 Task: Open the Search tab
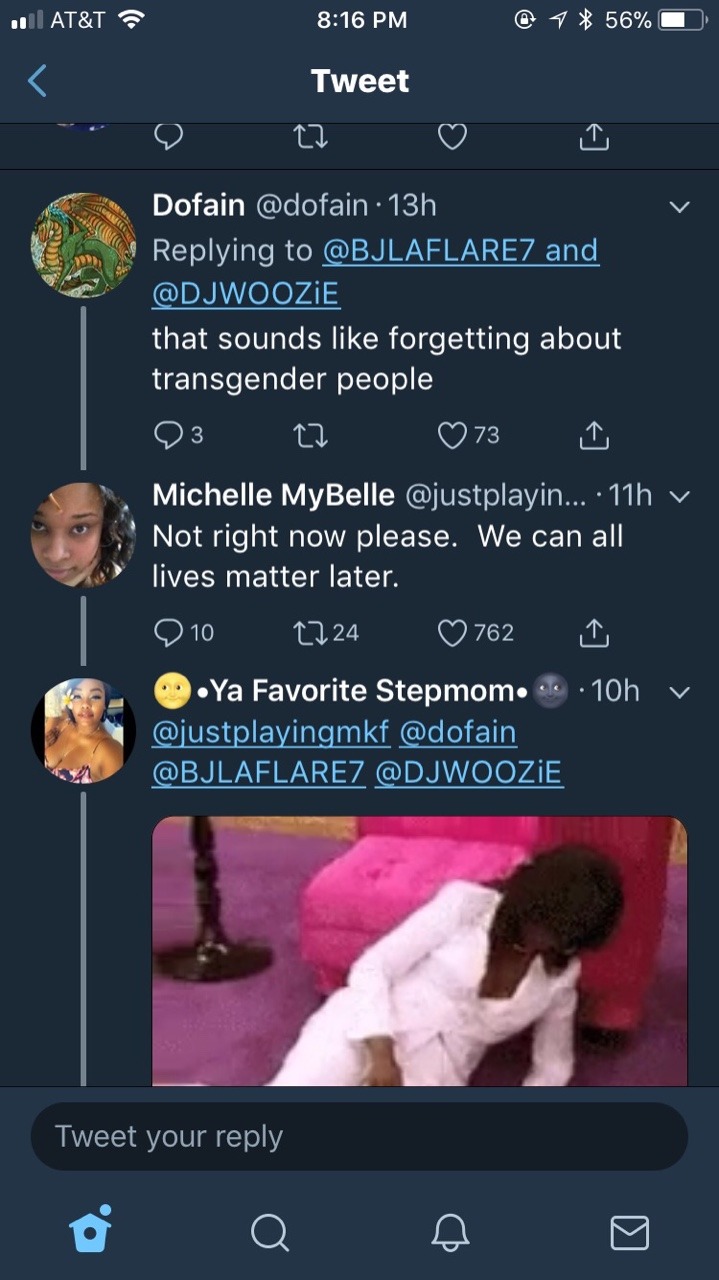[270, 1232]
